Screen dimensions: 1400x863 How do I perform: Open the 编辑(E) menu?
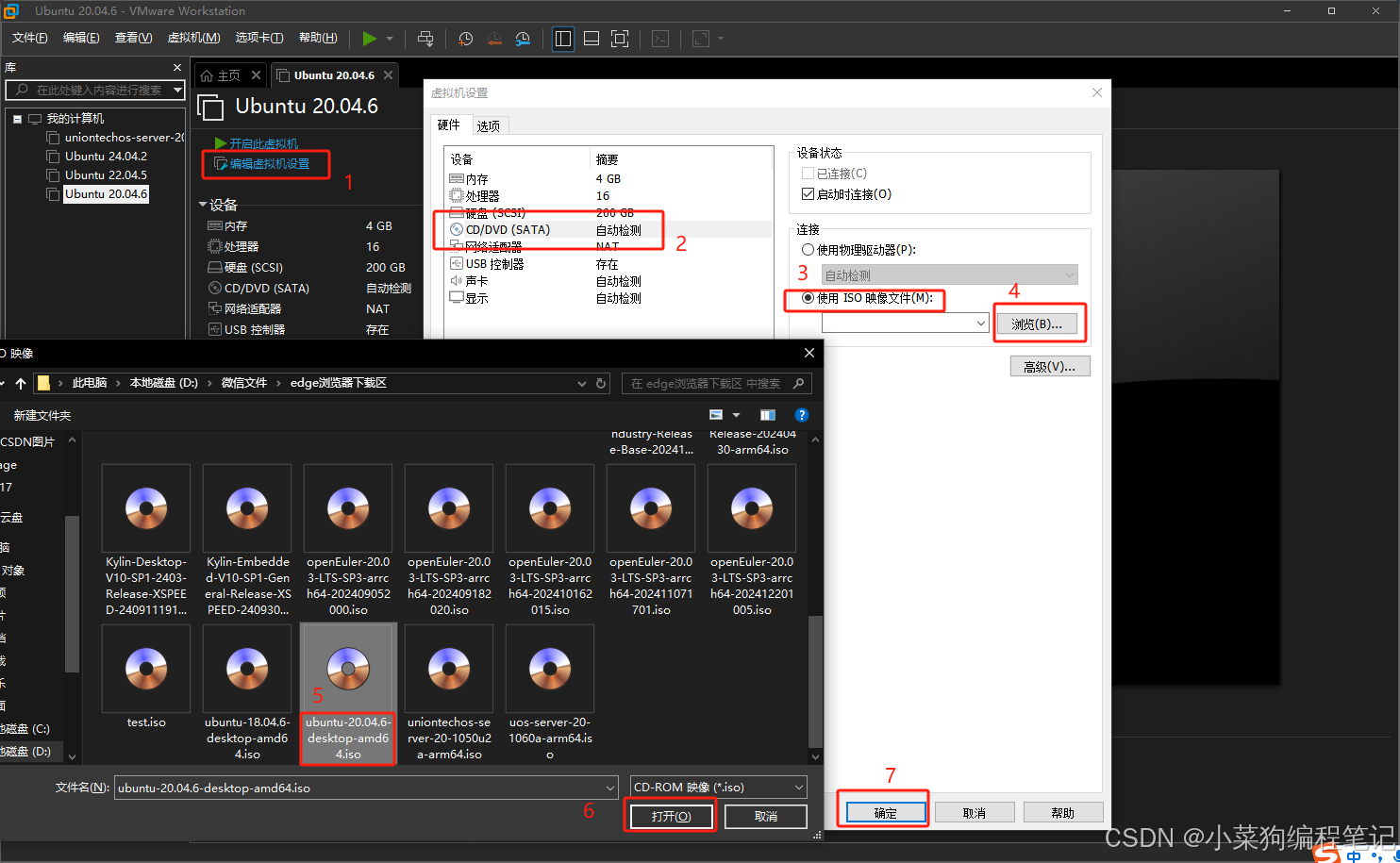[81, 38]
